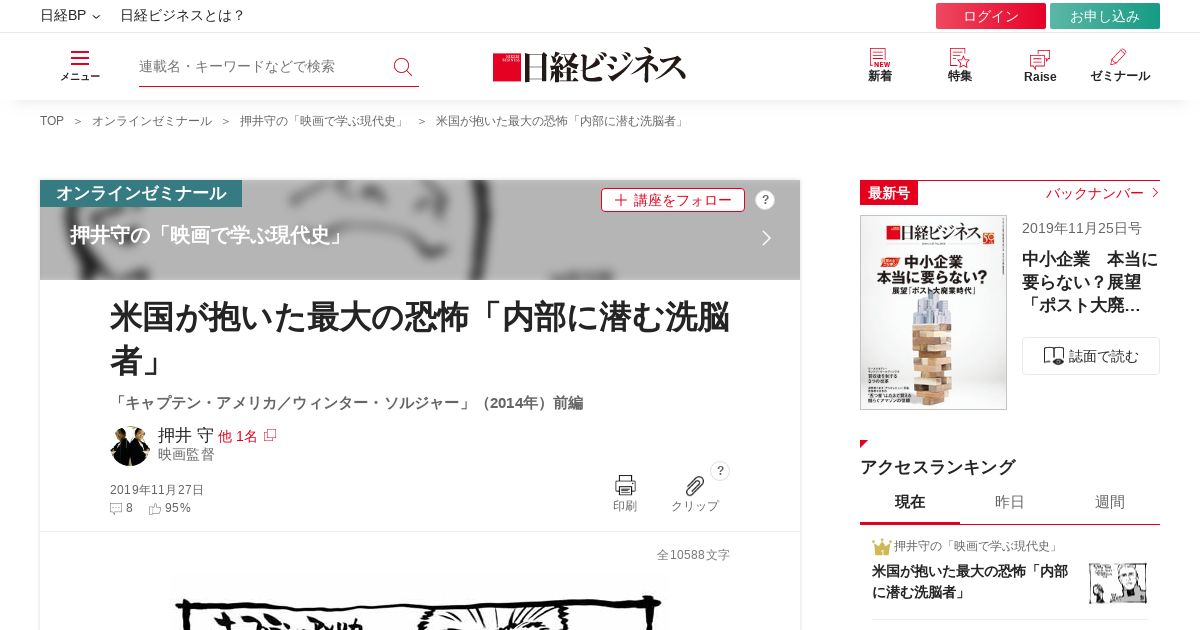Click help icon above clip button

click(x=720, y=471)
